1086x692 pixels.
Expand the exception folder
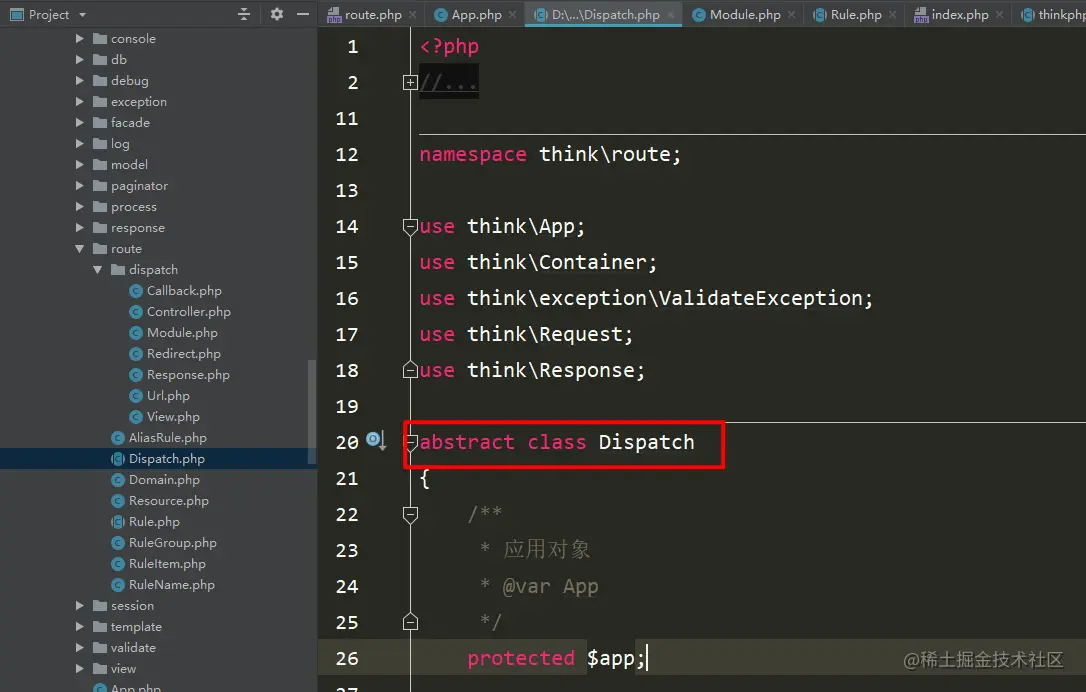(x=80, y=102)
